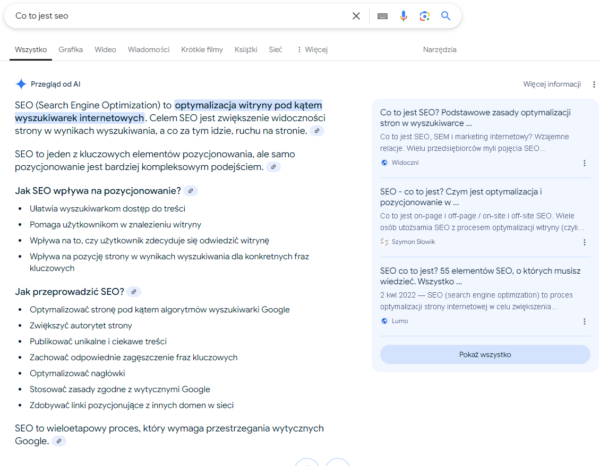Click heading 'Jak przeprowadzić SEO?'
Viewport: 600px width, 466px height.
[69, 292]
